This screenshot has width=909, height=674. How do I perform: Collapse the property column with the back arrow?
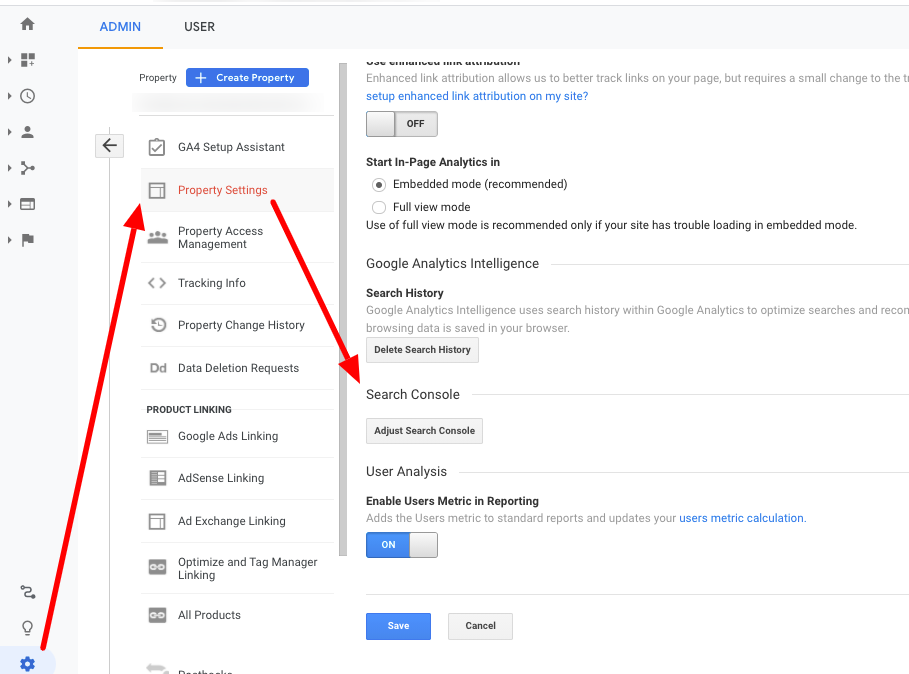pos(109,145)
